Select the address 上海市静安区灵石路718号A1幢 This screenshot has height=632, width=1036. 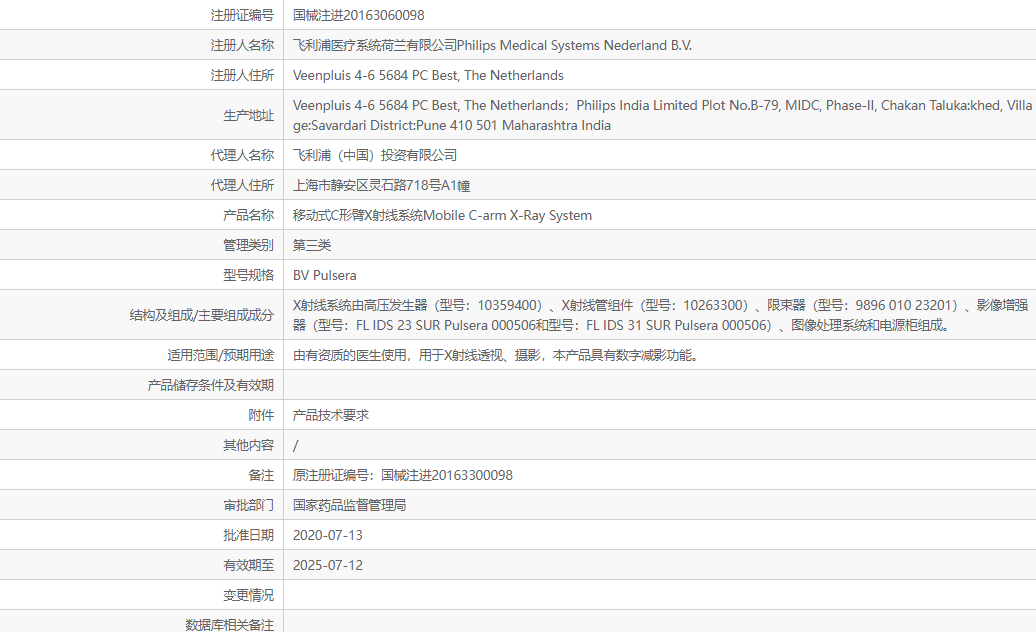point(381,185)
